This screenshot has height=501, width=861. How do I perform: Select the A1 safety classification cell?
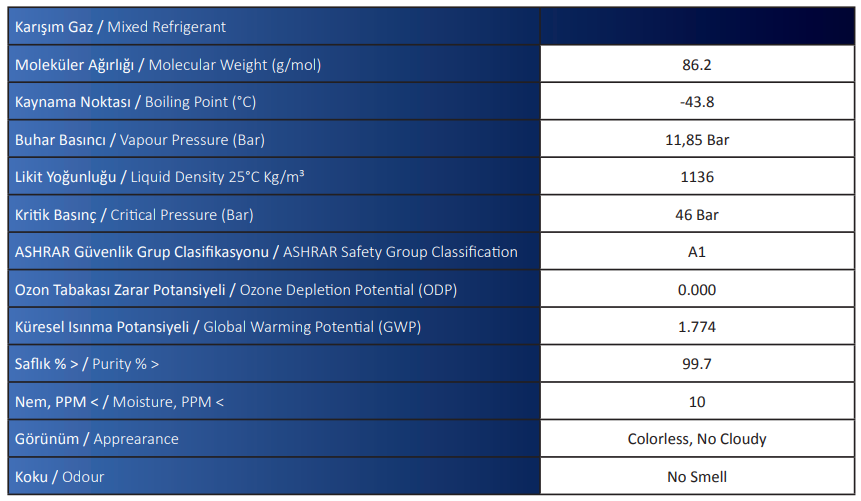(697, 252)
